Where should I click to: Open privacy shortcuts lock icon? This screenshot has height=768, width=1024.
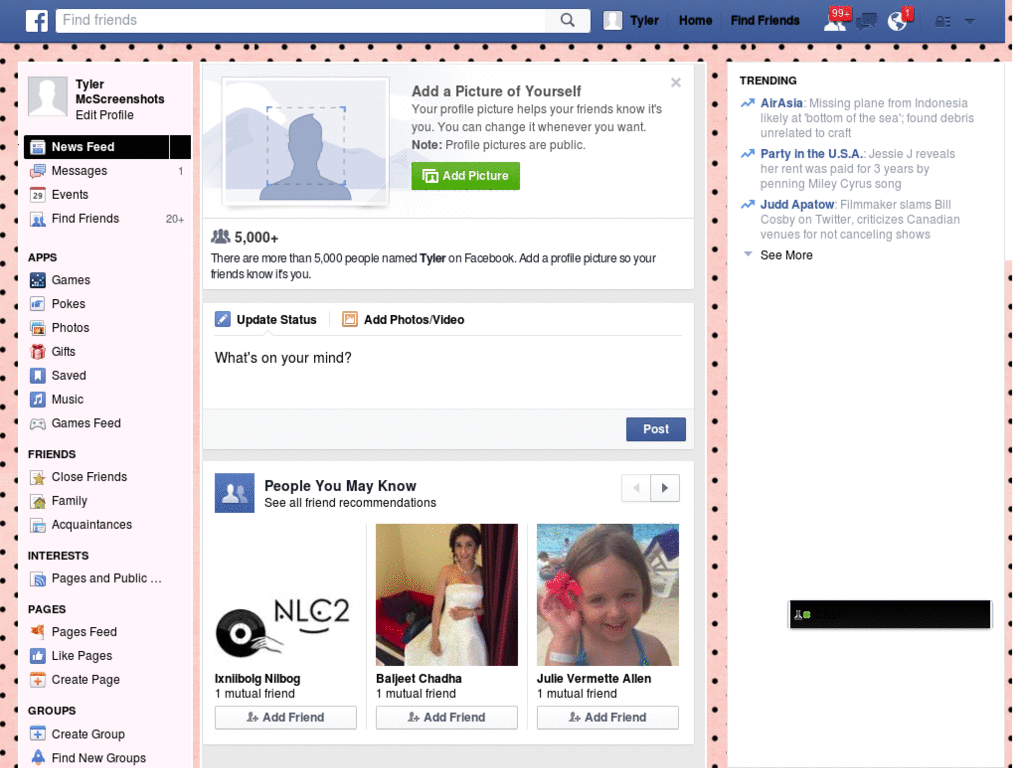click(942, 22)
